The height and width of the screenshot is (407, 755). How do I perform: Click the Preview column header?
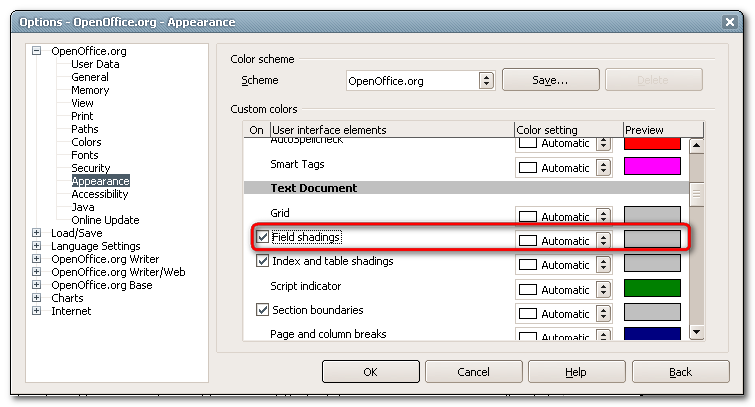663,130
